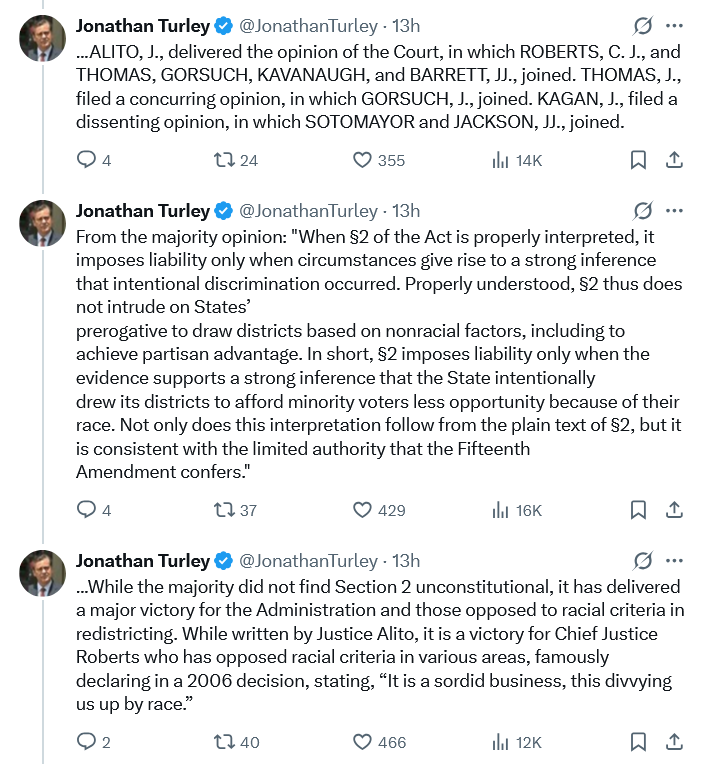Open more options on majority opinion tweet
The width and height of the screenshot is (704, 764).
(674, 211)
